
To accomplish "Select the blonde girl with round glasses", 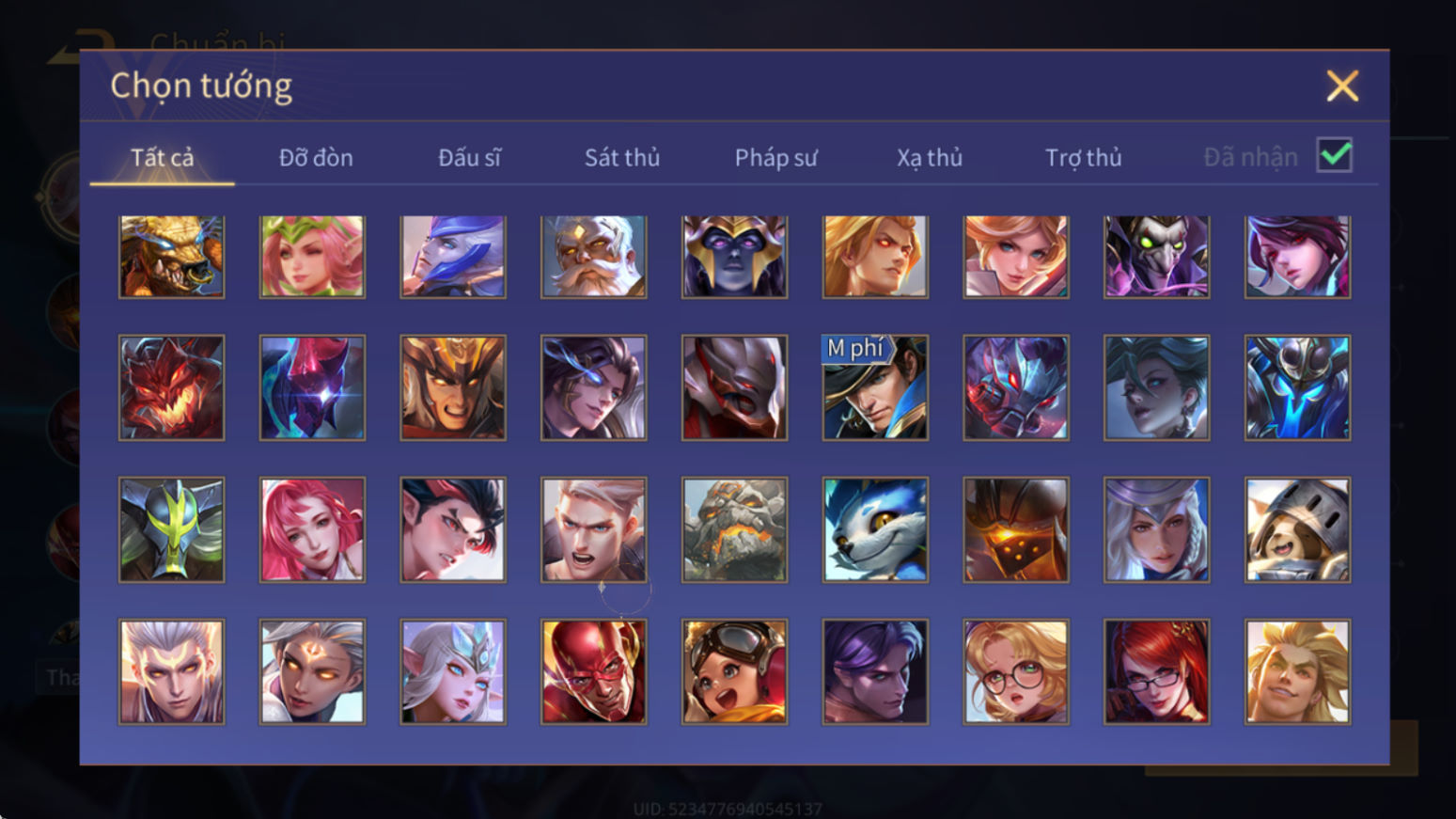I will 1016,671.
